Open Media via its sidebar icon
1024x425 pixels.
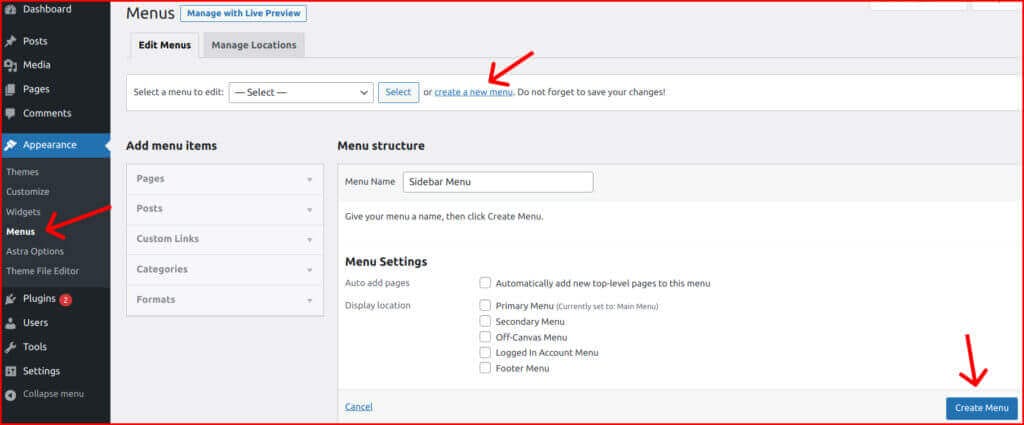[10, 65]
